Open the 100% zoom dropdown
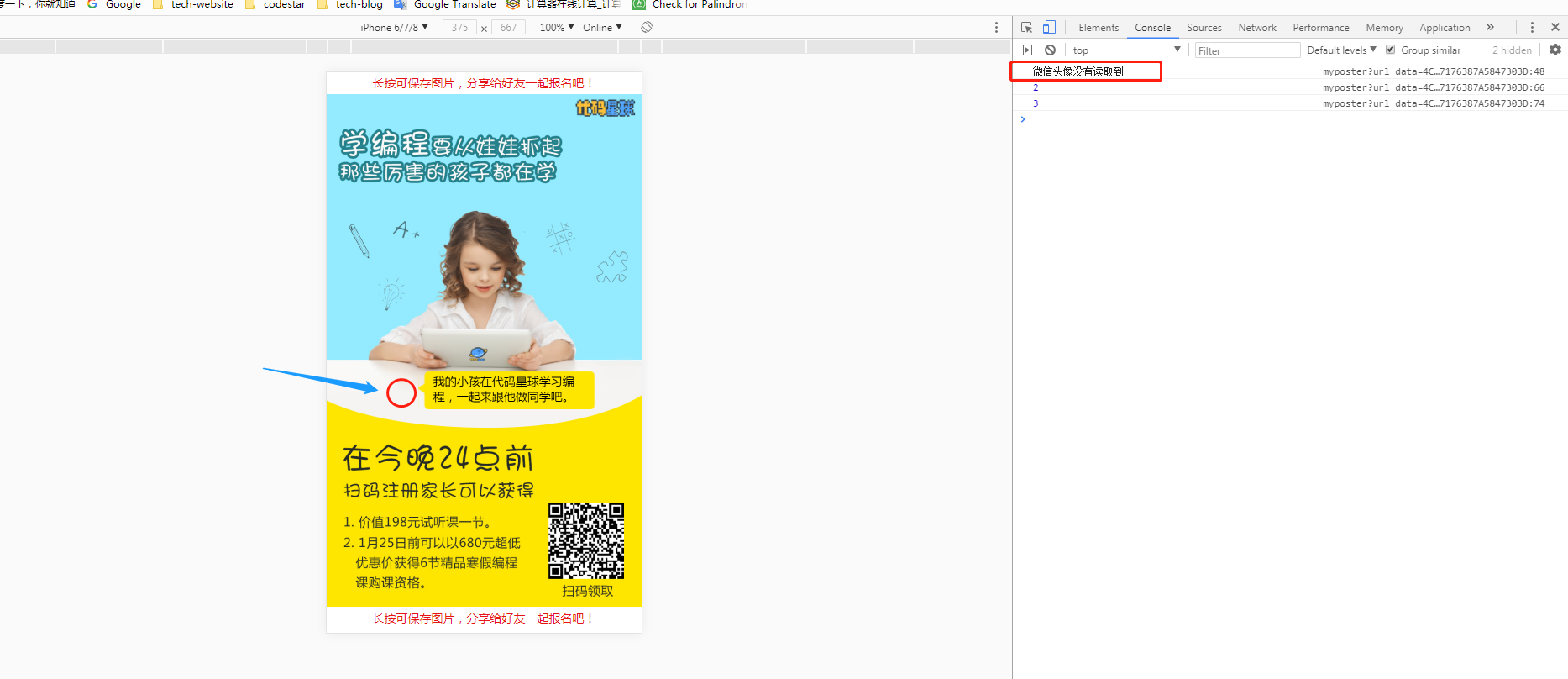Image resolution: width=1568 pixels, height=679 pixels. coord(557,27)
